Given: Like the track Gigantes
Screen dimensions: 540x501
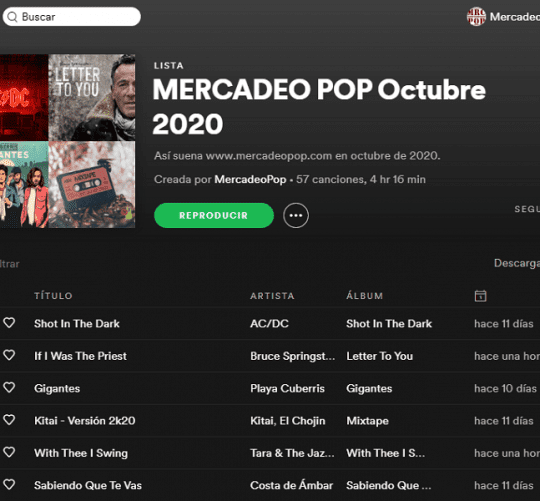Looking at the screenshot, I should click(x=9, y=387).
